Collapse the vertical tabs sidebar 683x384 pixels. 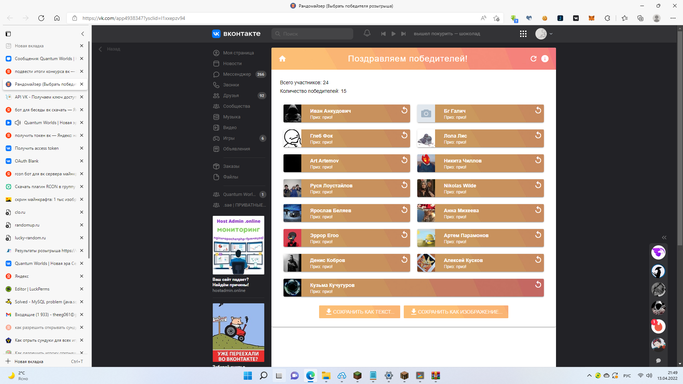point(83,34)
